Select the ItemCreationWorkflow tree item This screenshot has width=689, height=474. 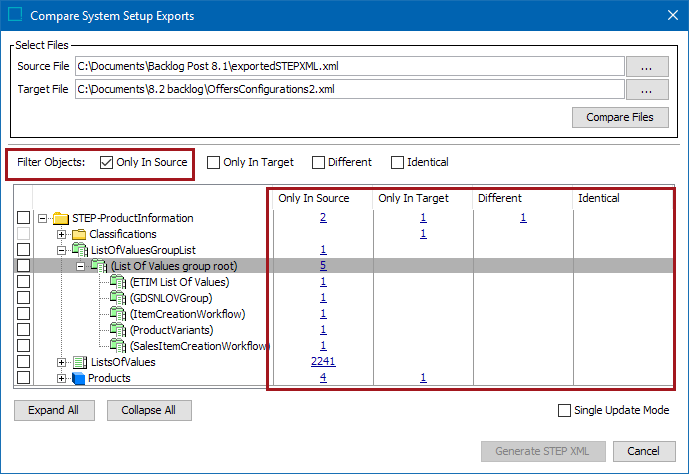[x=186, y=314]
